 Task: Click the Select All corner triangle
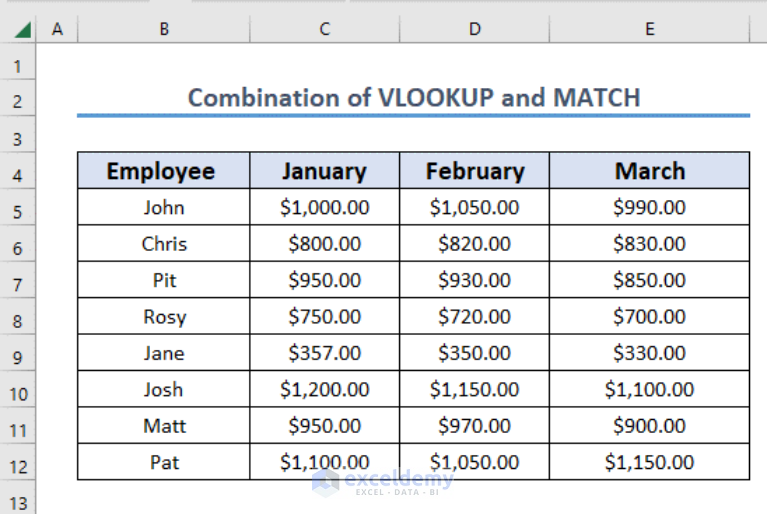pyautogui.click(x=22, y=29)
